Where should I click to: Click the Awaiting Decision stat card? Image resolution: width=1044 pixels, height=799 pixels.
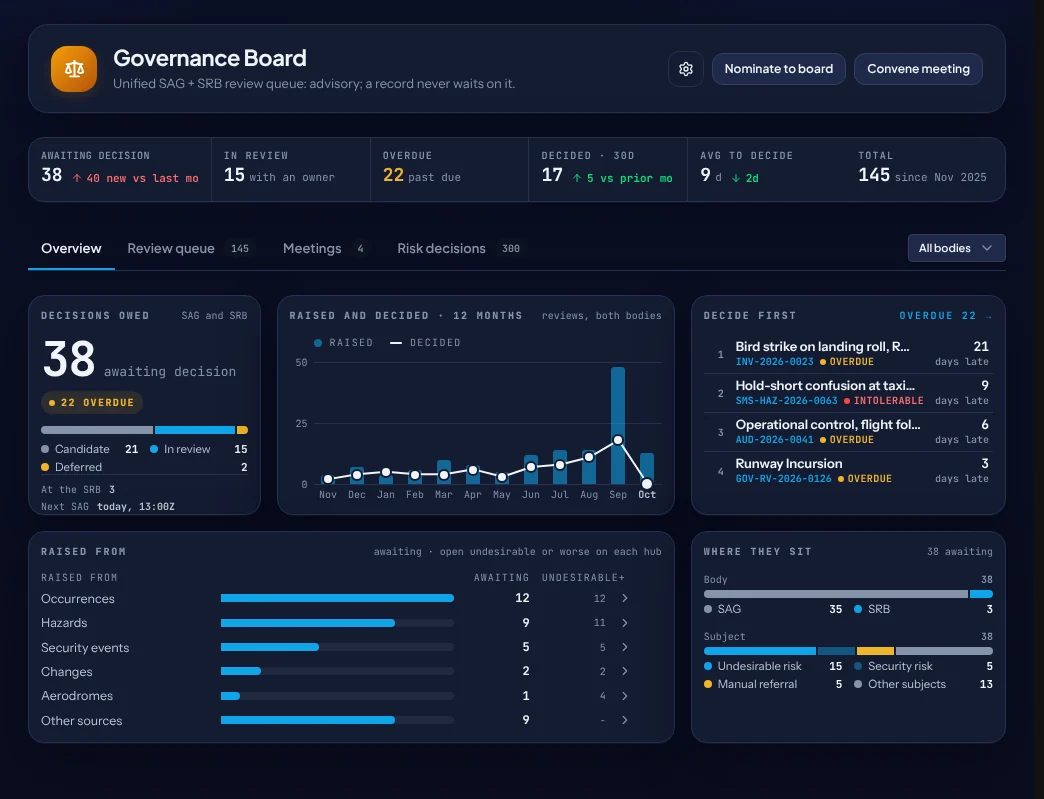point(120,169)
